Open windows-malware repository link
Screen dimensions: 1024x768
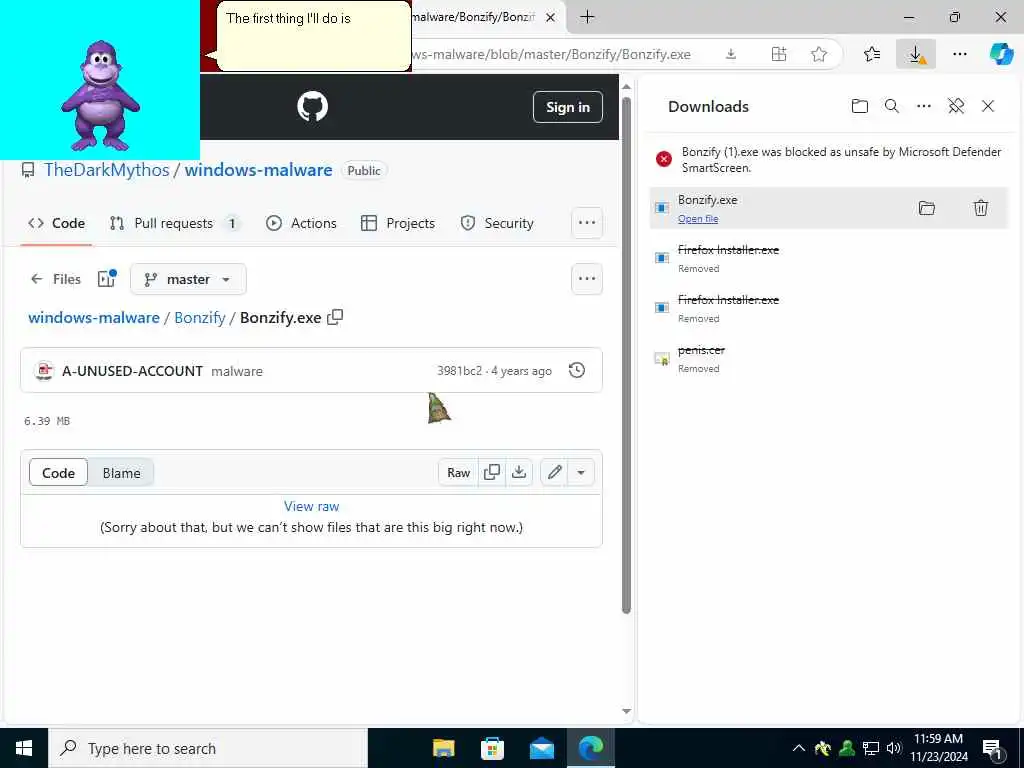coord(259,170)
